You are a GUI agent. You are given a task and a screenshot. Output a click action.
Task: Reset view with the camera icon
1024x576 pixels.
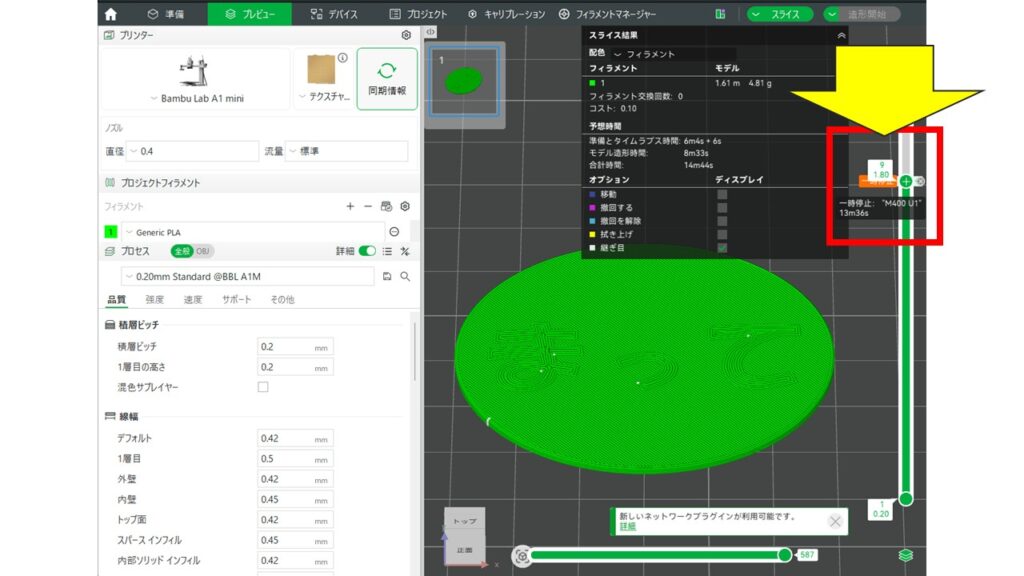pyautogui.click(x=522, y=556)
